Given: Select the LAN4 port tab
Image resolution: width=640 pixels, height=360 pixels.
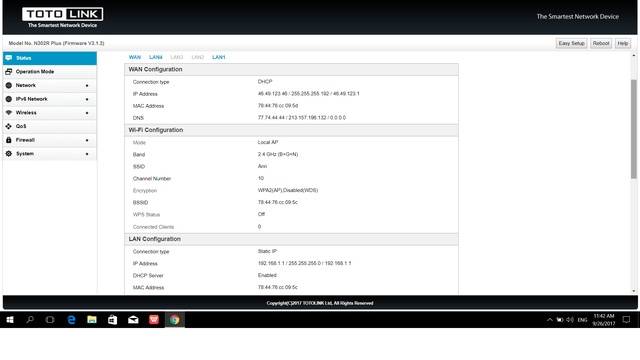Looking at the screenshot, I should 156,57.
